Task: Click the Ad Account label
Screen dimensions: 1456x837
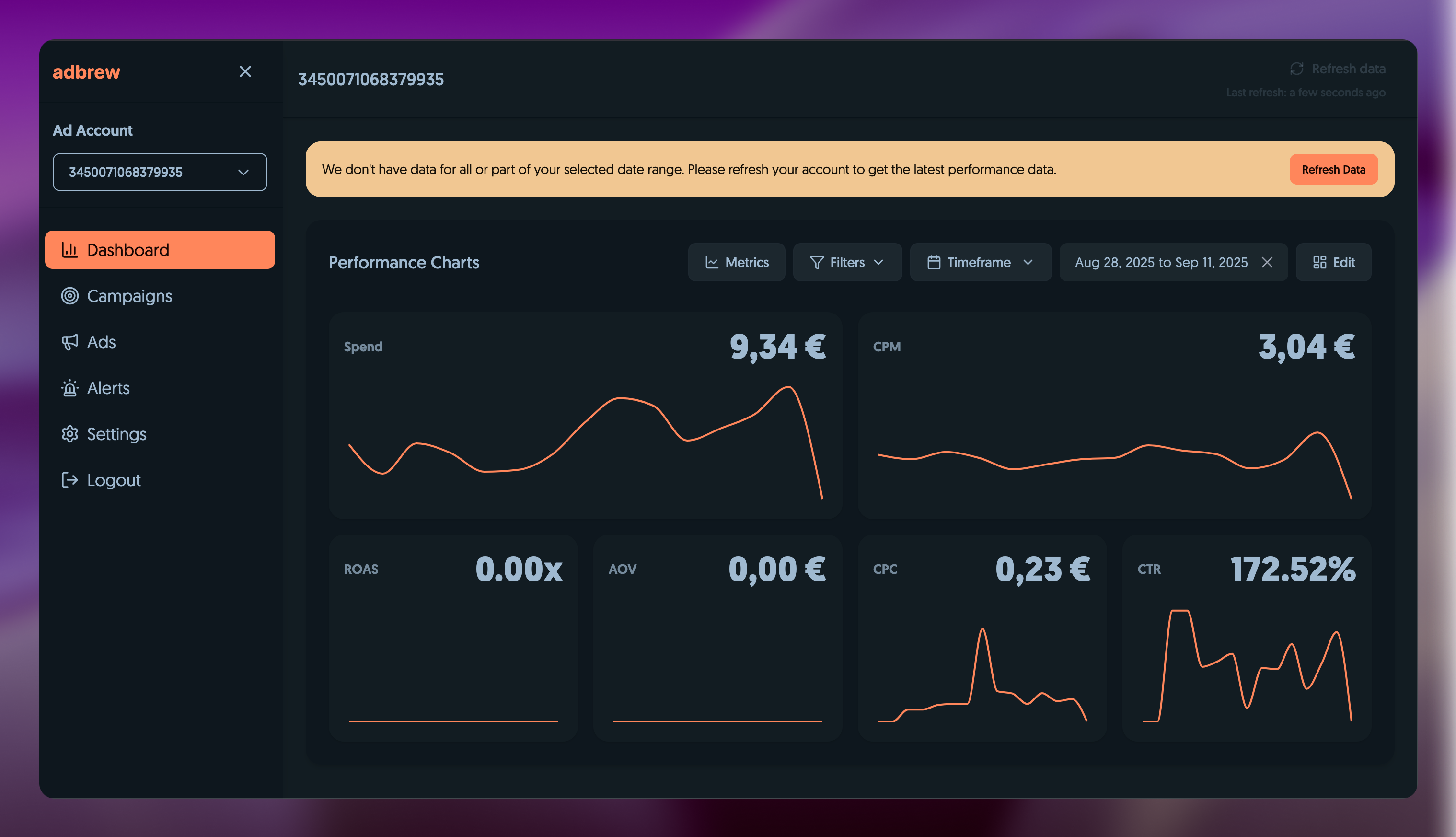Action: [92, 130]
